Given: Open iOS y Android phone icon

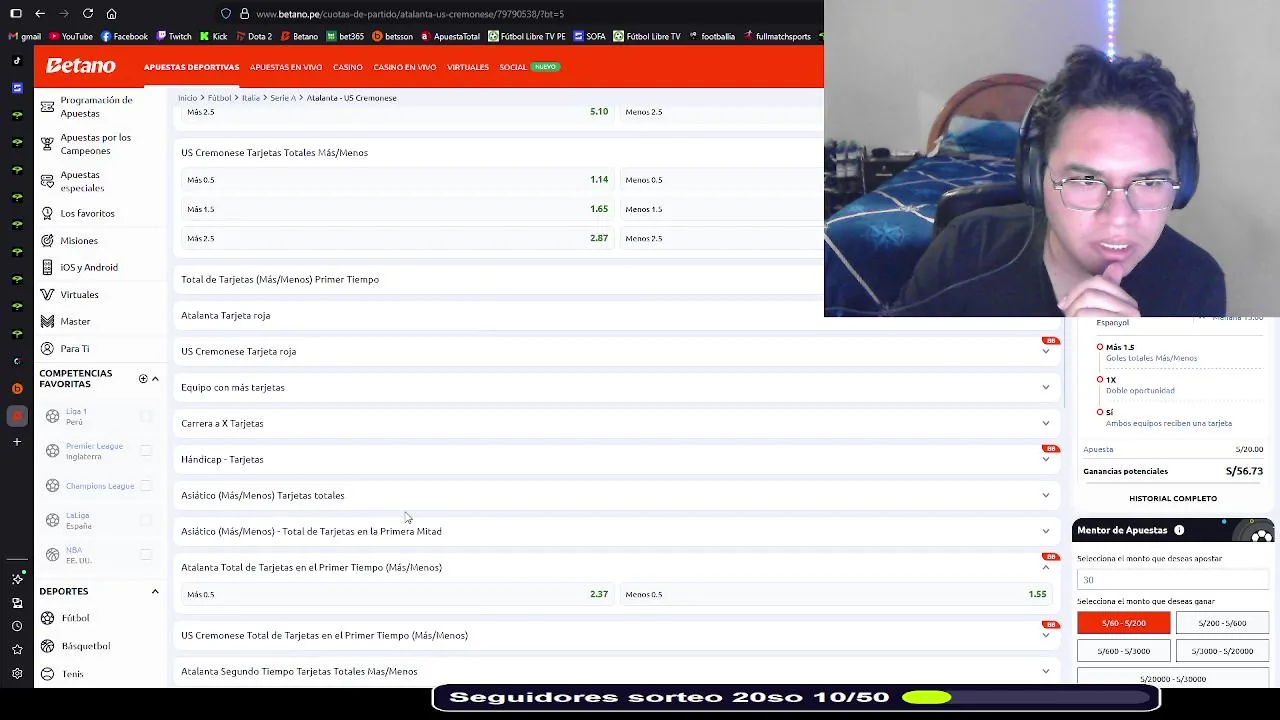Looking at the screenshot, I should pyautogui.click(x=47, y=267).
